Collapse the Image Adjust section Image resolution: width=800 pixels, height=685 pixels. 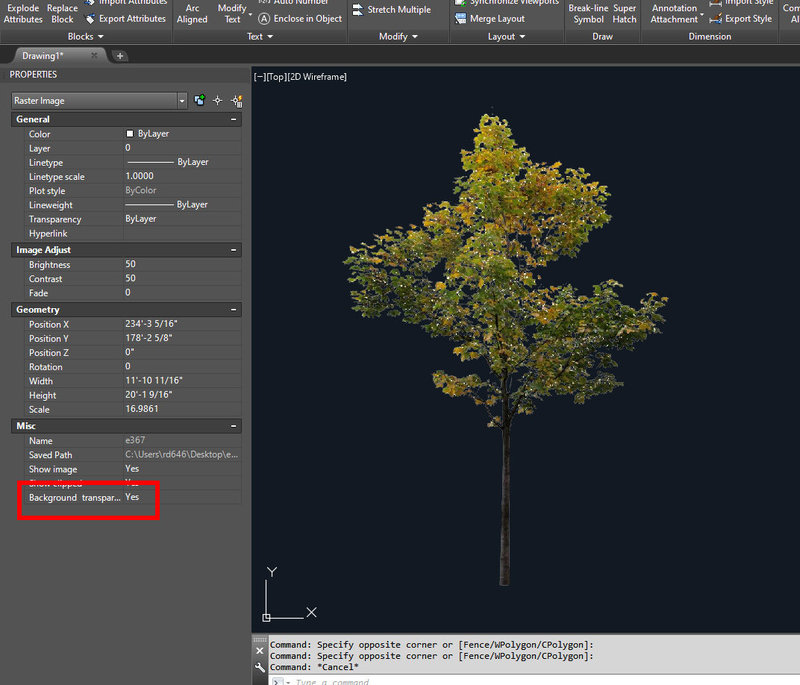click(234, 250)
